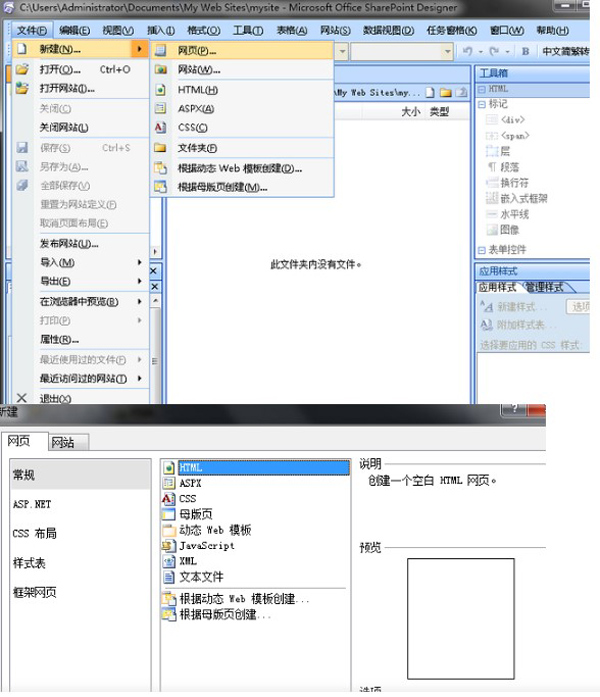The height and width of the screenshot is (697, 600).
Task: Collapse the 标记 section in the toolbox
Action: click(x=482, y=104)
